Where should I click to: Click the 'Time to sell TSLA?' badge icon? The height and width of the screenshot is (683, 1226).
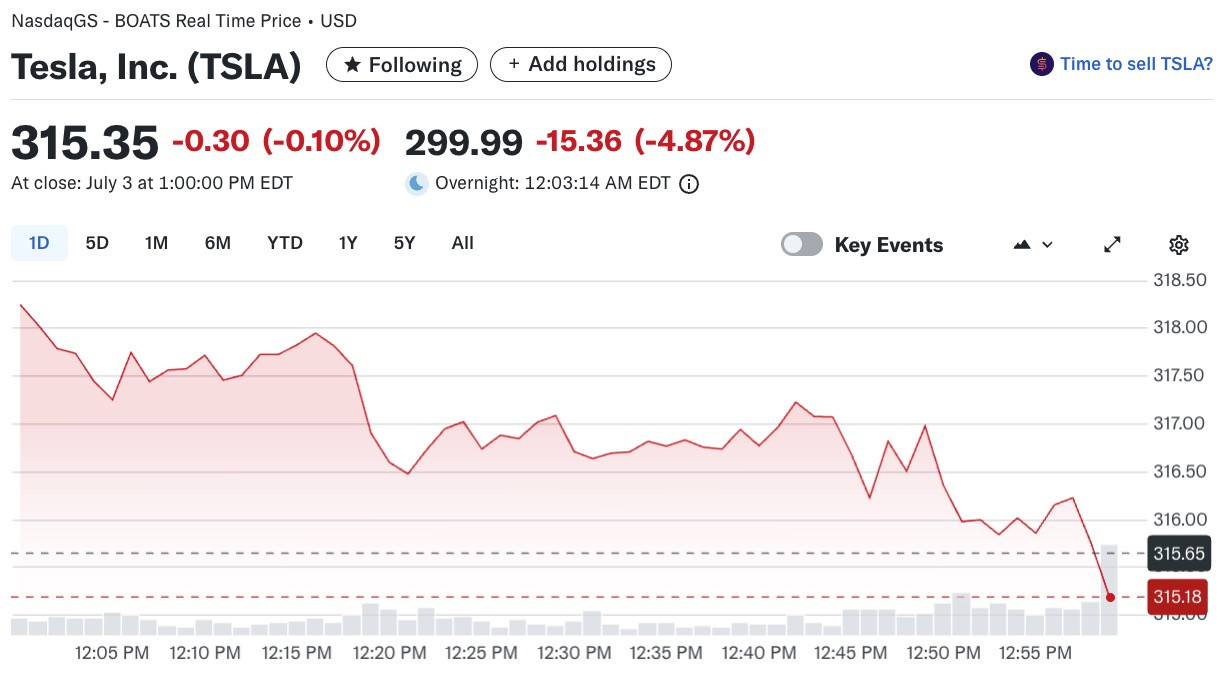click(1041, 64)
